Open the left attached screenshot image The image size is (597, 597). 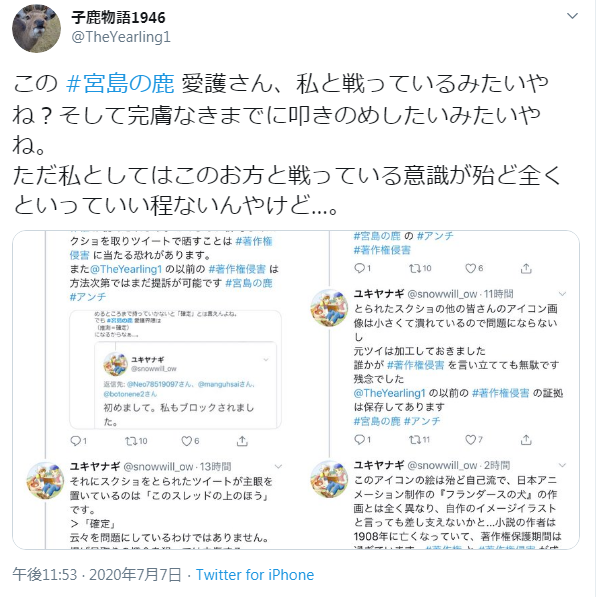click(x=171, y=390)
